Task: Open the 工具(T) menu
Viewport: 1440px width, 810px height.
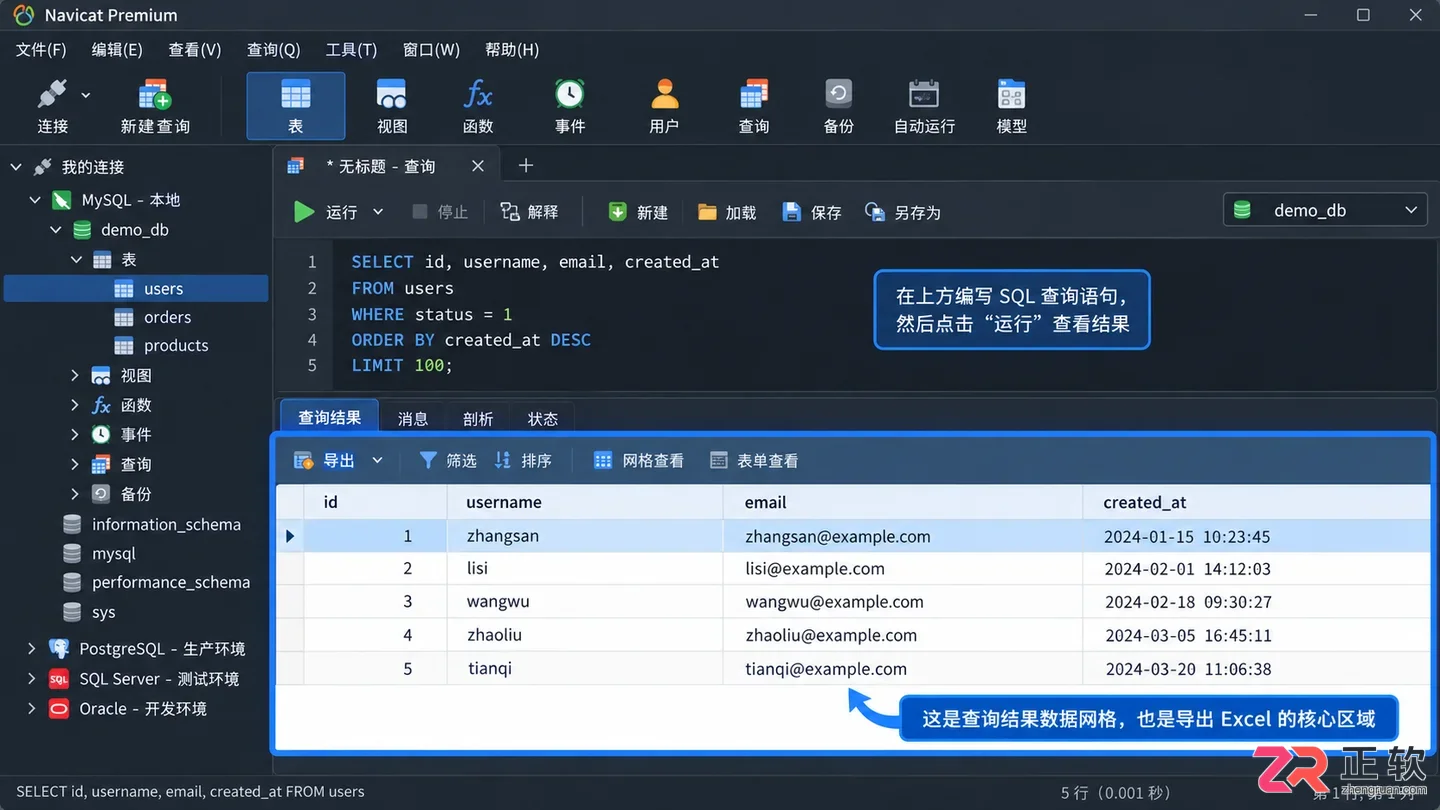Action: (351, 50)
